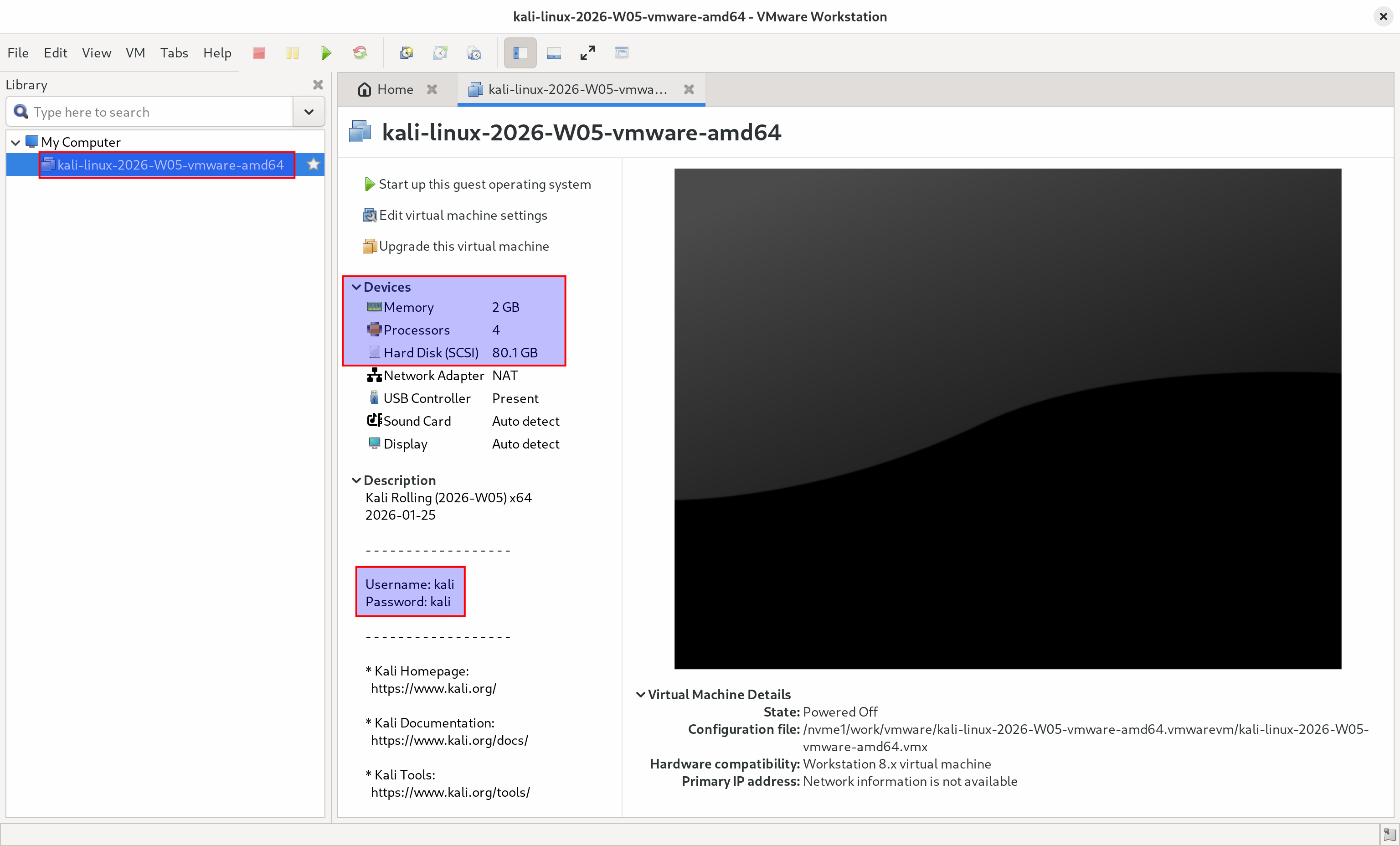The width and height of the screenshot is (1400, 846).
Task: Click the red Power Off toolbar icon
Action: tap(258, 53)
